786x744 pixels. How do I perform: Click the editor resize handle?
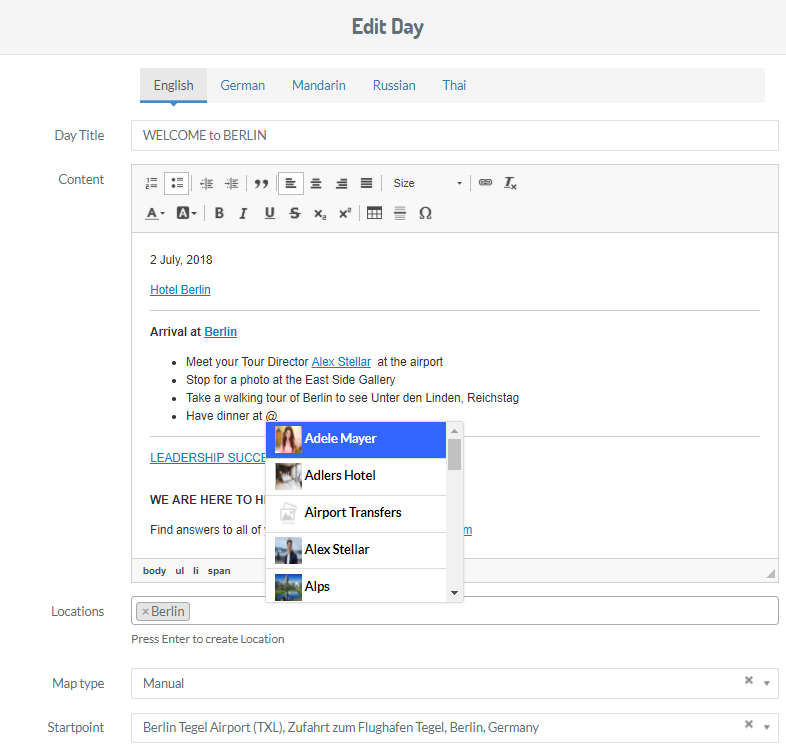coord(771,574)
